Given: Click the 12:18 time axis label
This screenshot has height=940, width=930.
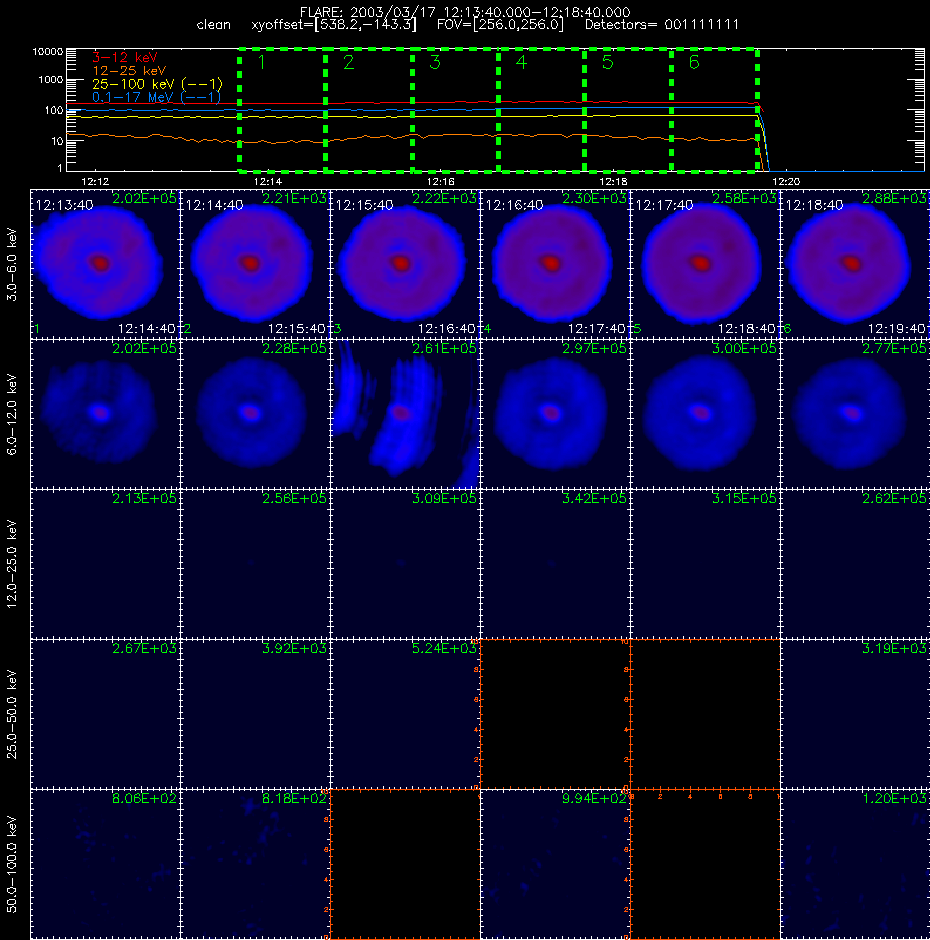Looking at the screenshot, I should click(613, 181).
